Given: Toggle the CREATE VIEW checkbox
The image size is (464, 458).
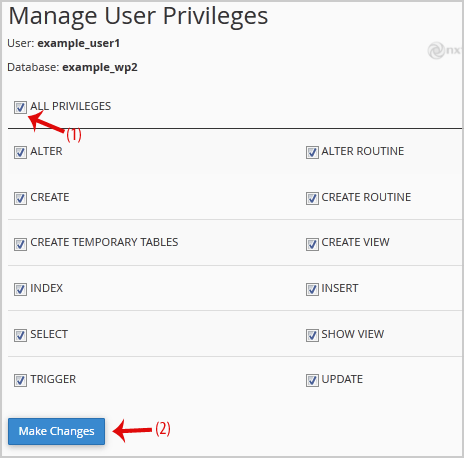Looking at the screenshot, I should point(312,244).
